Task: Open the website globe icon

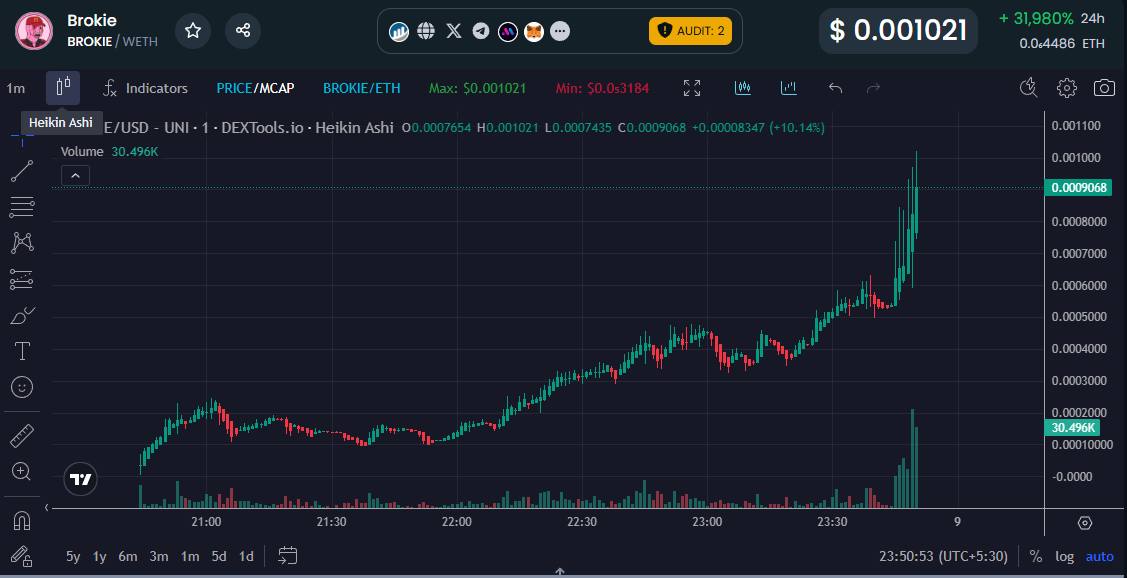Action: coord(426,31)
